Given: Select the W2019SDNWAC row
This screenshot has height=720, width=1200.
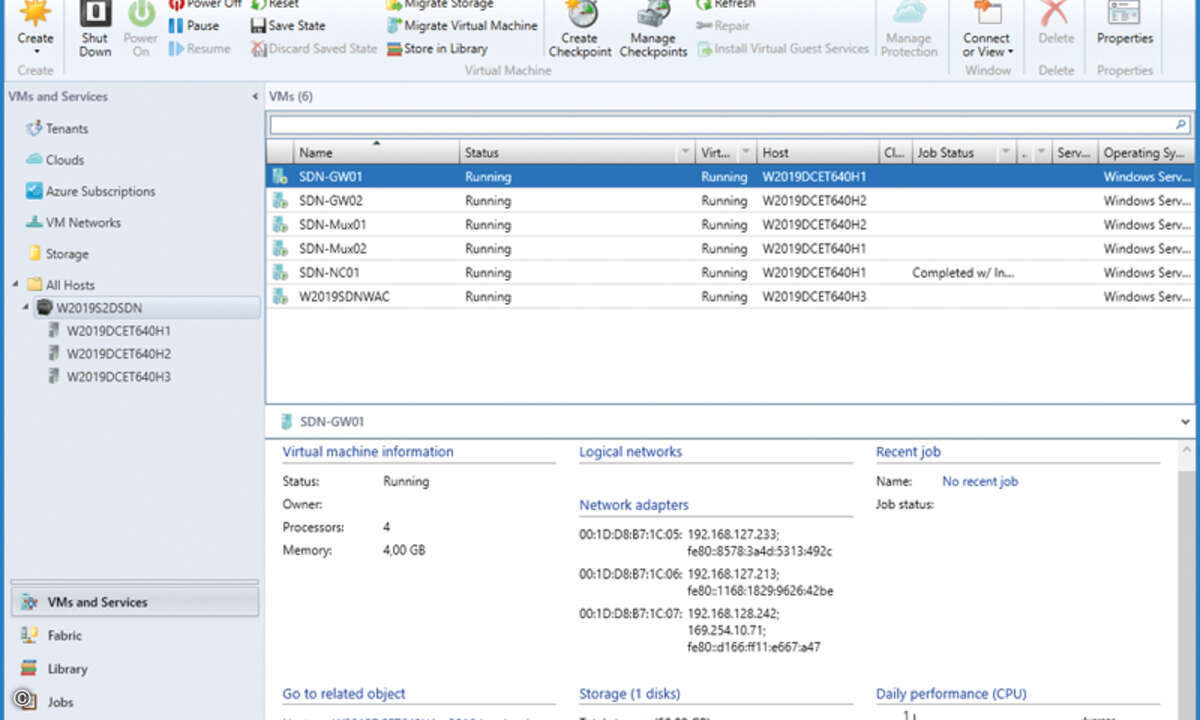Looking at the screenshot, I should (x=730, y=296).
